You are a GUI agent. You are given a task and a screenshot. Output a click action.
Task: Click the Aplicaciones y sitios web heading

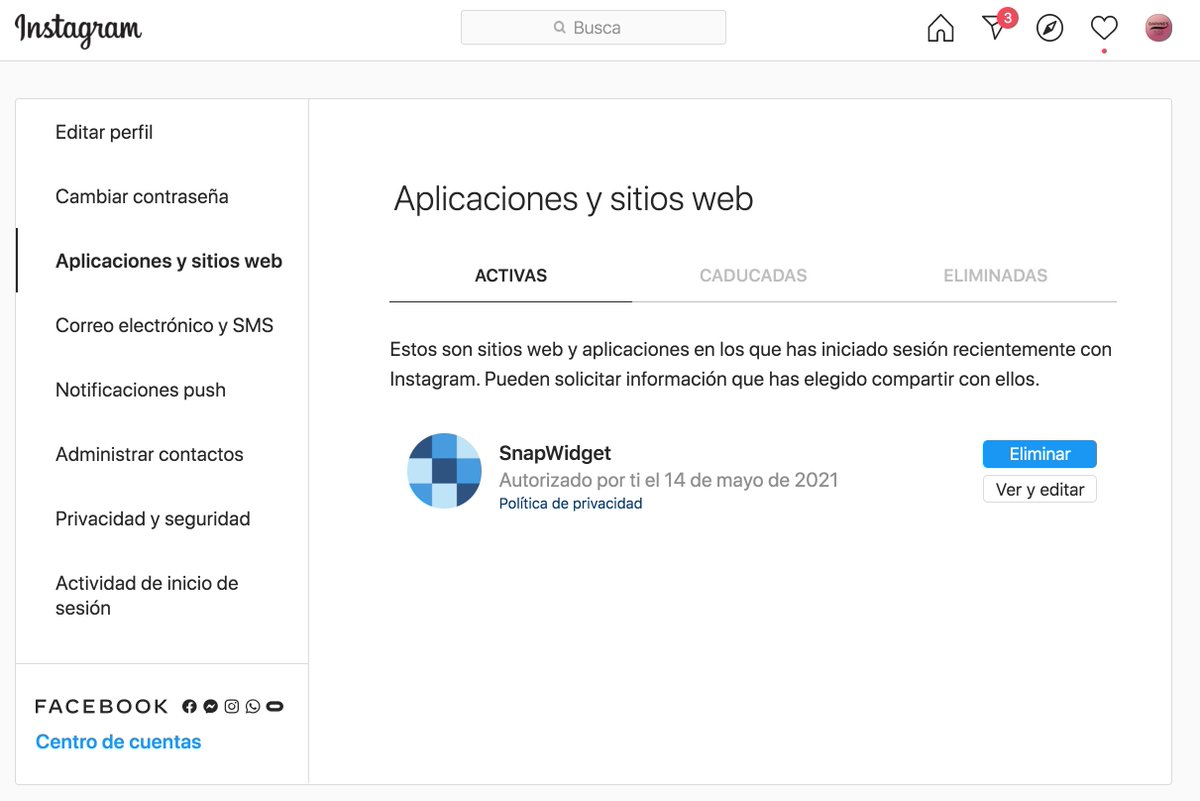[x=574, y=199]
